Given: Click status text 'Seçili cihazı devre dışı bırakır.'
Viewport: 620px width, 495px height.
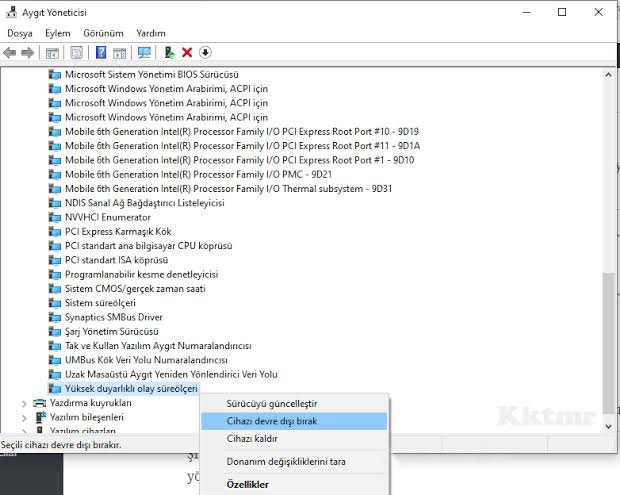Looking at the screenshot, I should (x=61, y=445).
